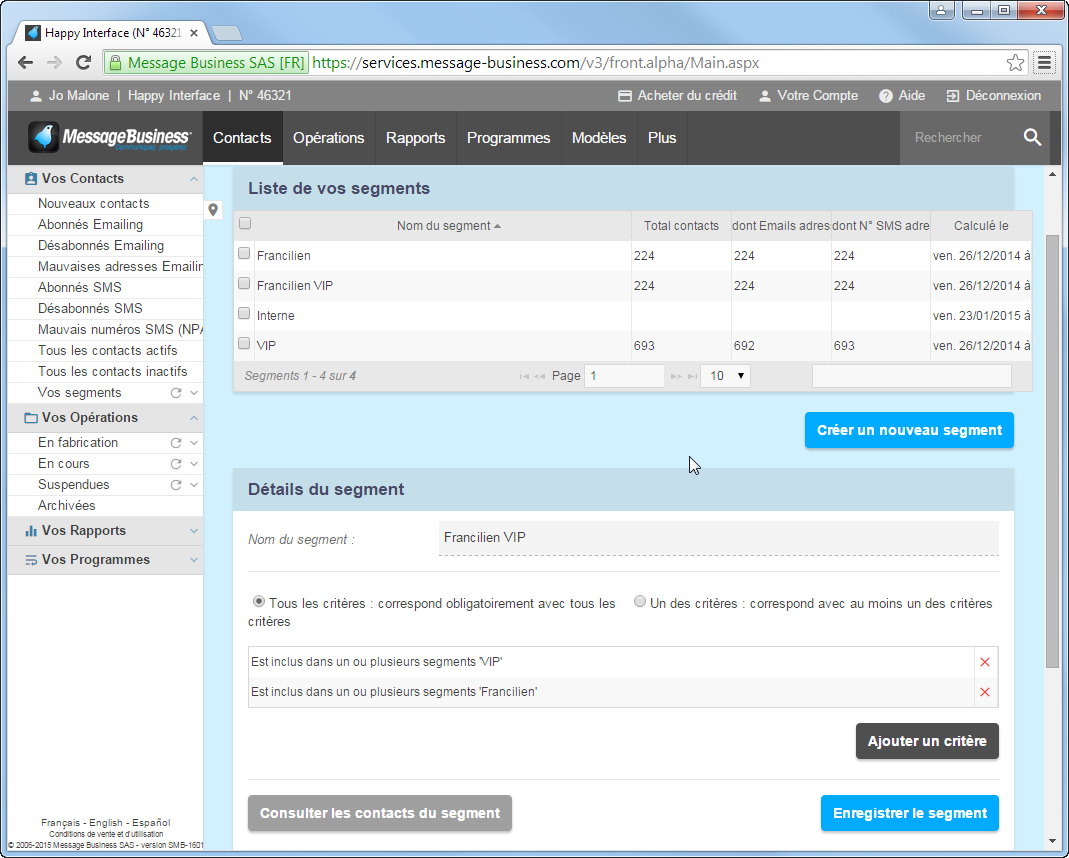Screen dimensions: 1069x858
Task: Switch to the Modèles menu tab
Action: click(x=598, y=138)
